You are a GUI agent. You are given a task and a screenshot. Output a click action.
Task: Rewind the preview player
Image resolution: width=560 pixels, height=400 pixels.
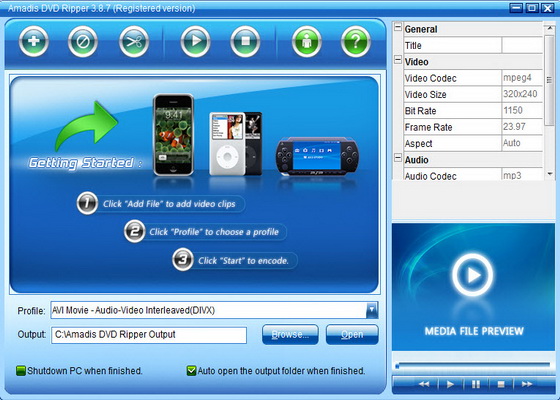[x=424, y=384]
